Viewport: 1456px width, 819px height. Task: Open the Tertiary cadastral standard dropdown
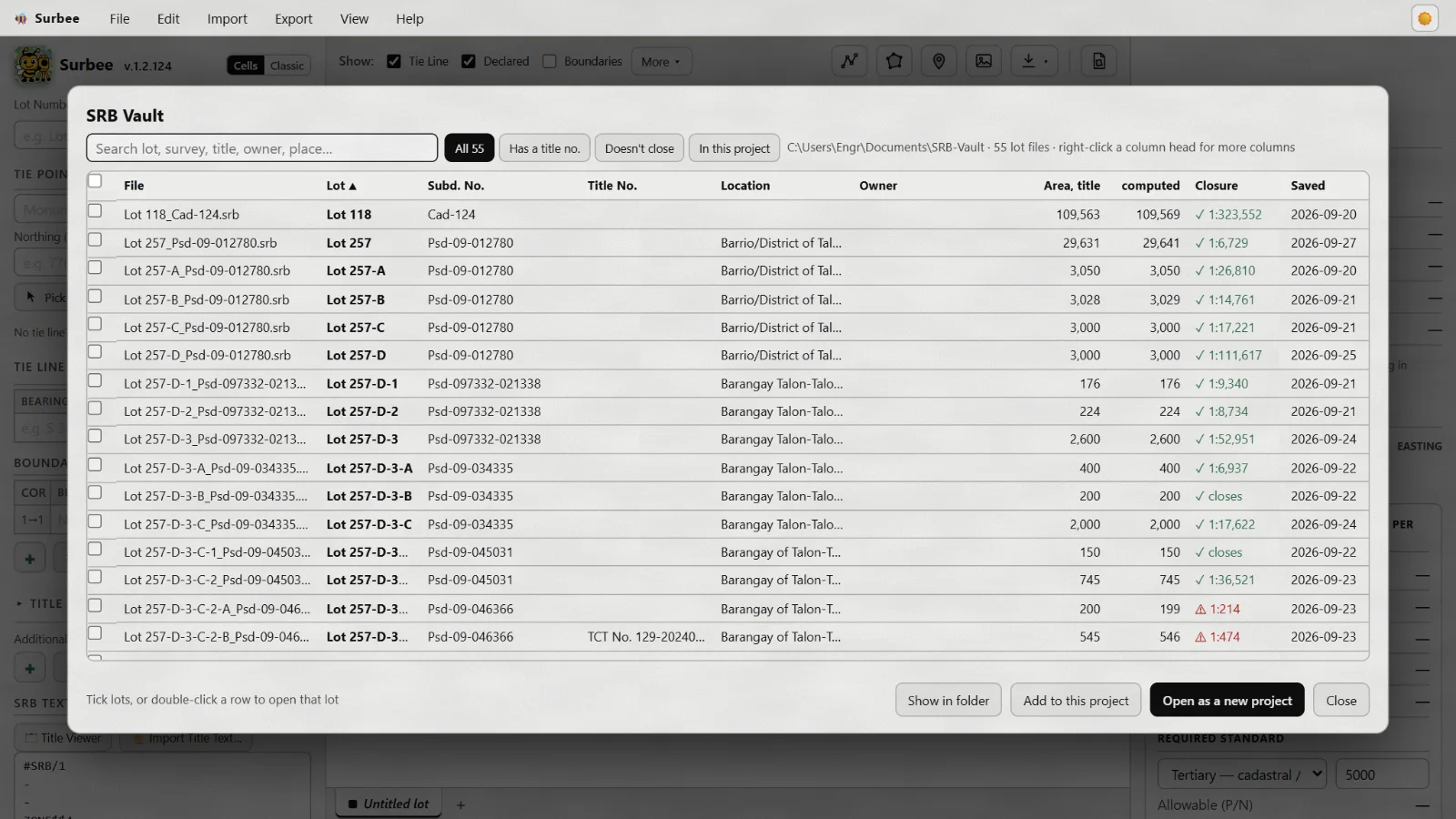tap(1242, 774)
